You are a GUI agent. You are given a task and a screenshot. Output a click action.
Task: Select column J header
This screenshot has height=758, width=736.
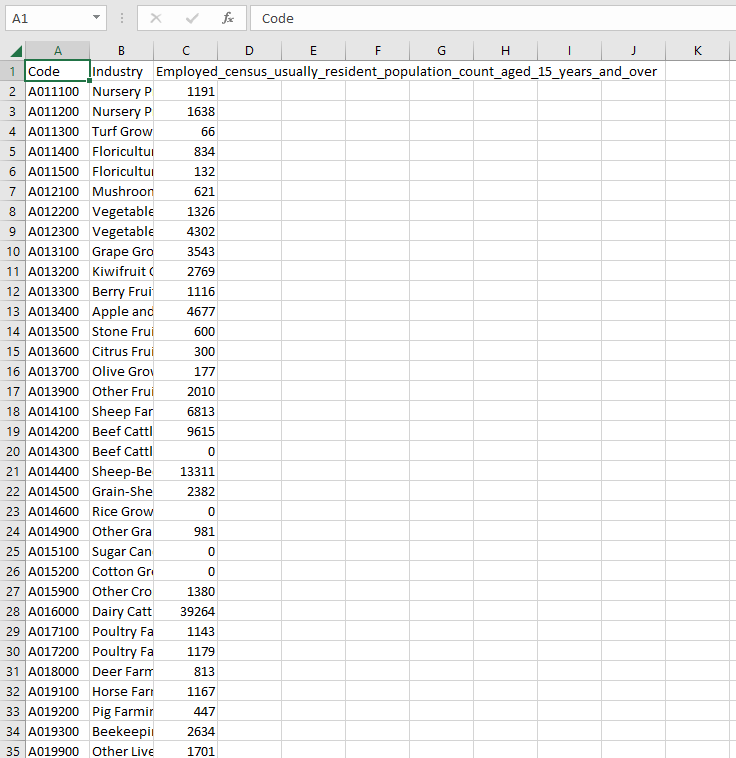point(633,51)
